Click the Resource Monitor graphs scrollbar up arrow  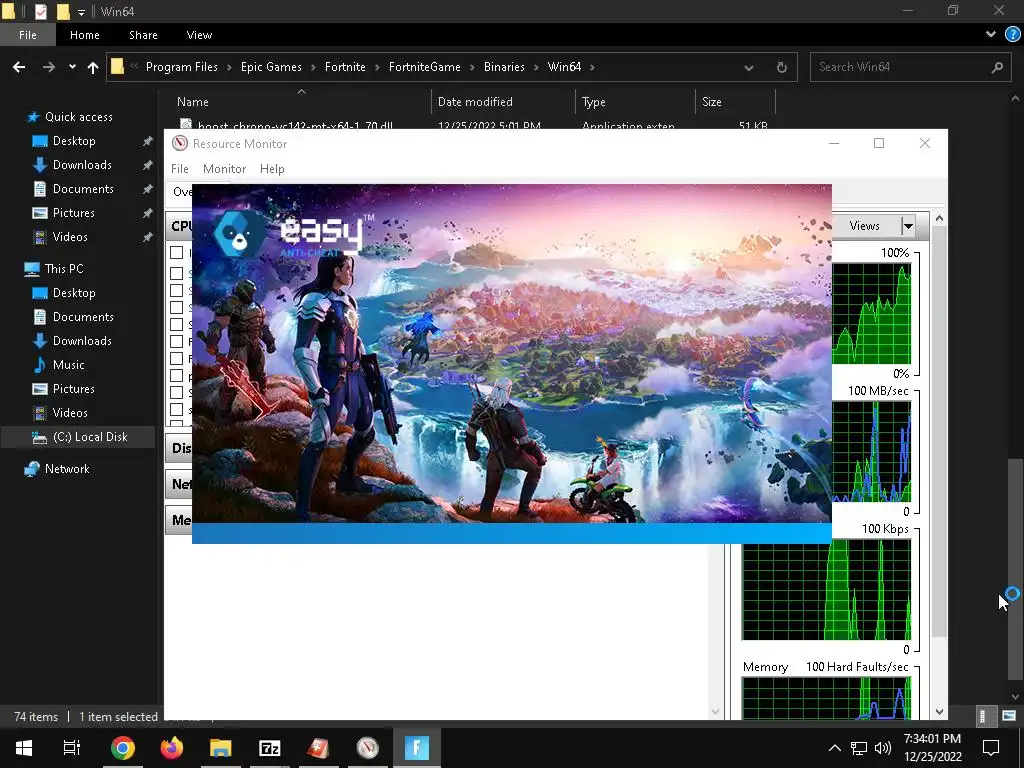pos(939,219)
